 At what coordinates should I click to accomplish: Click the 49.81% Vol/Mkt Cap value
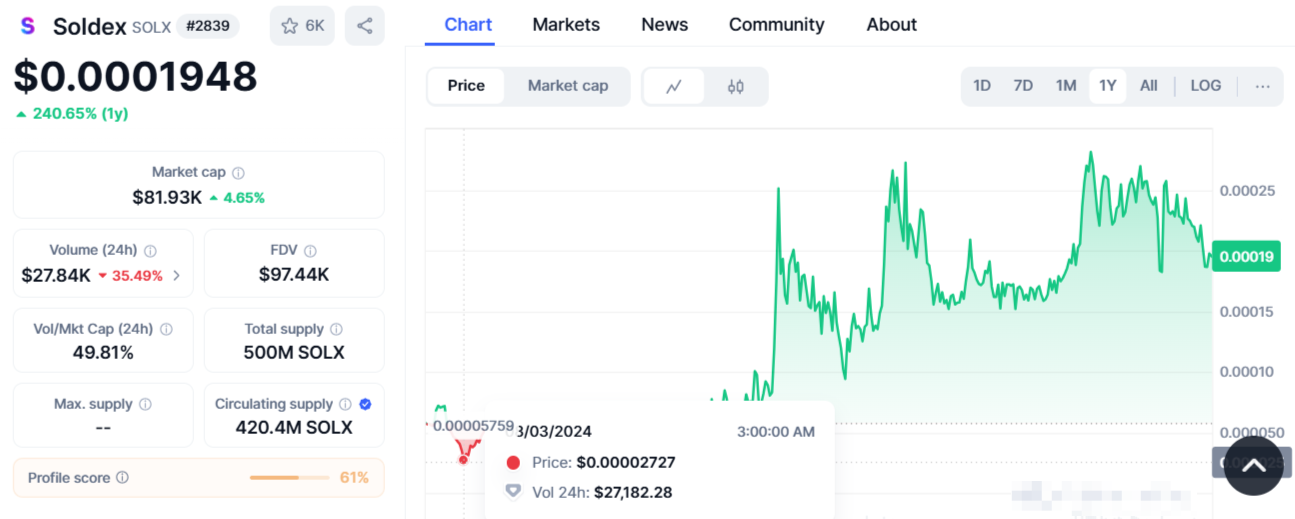point(103,352)
